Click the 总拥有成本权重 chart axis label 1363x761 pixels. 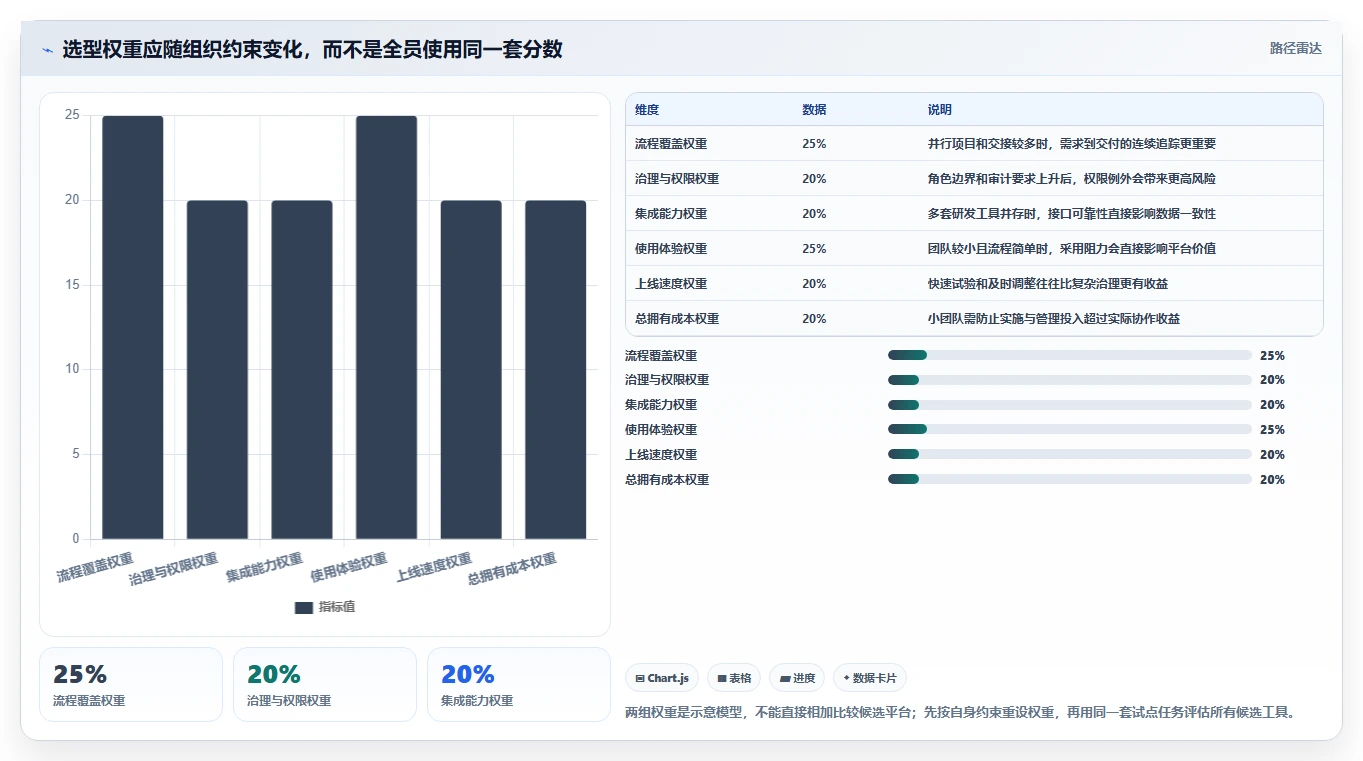pos(512,569)
